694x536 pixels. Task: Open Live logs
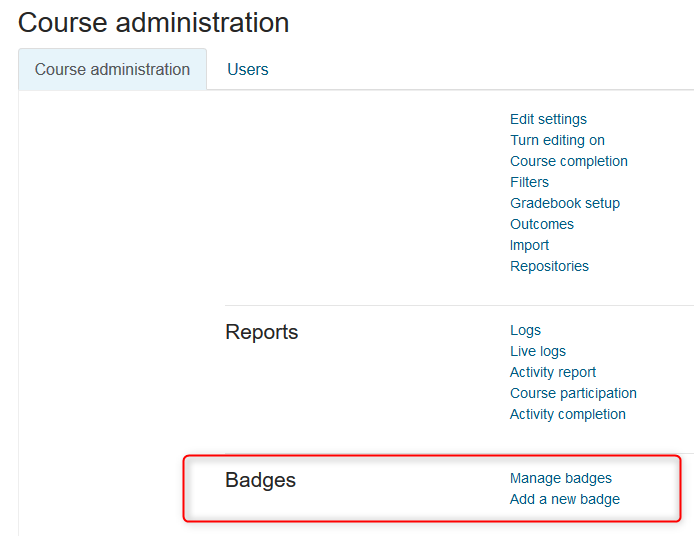(x=538, y=351)
